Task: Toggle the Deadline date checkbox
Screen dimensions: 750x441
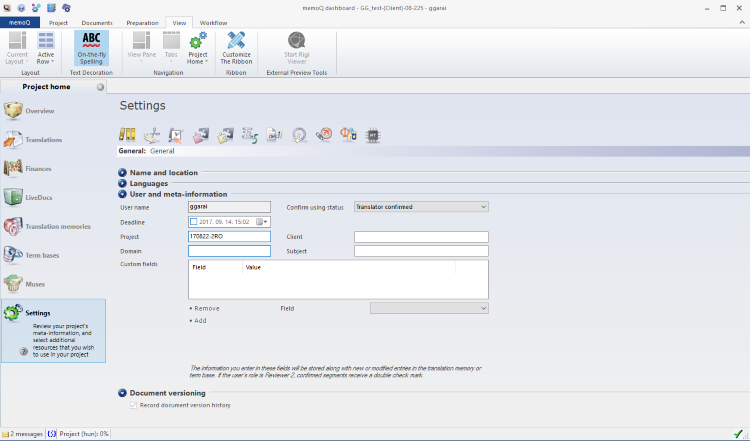Action: pos(194,221)
